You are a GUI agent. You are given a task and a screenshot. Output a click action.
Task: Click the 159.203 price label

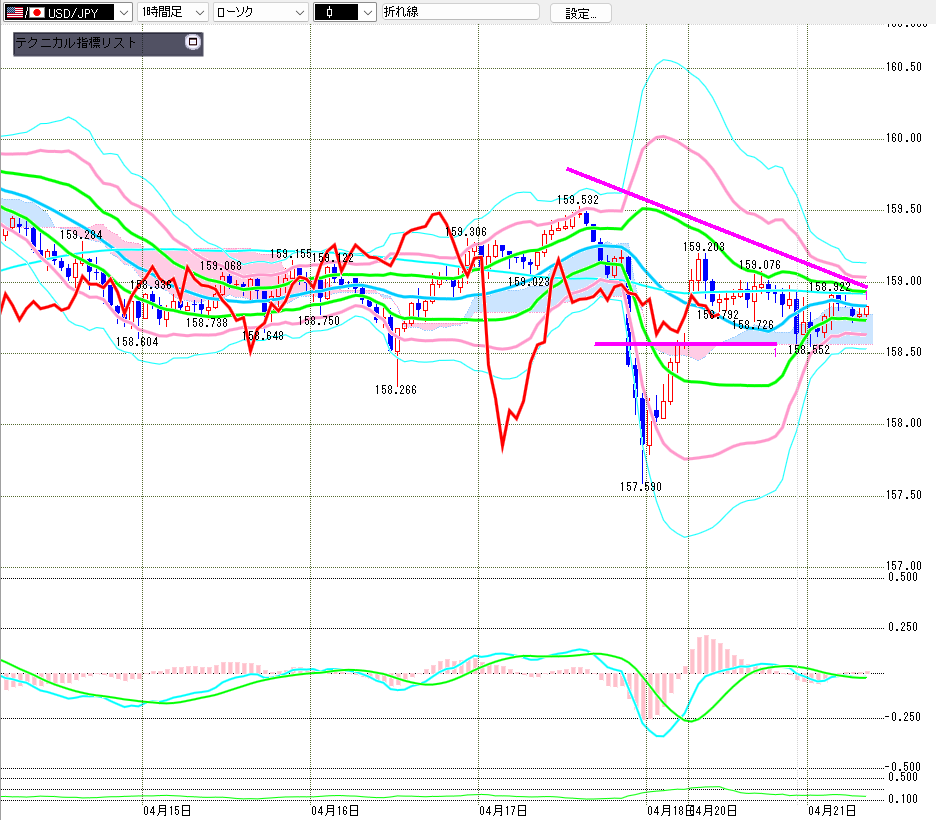(704, 246)
